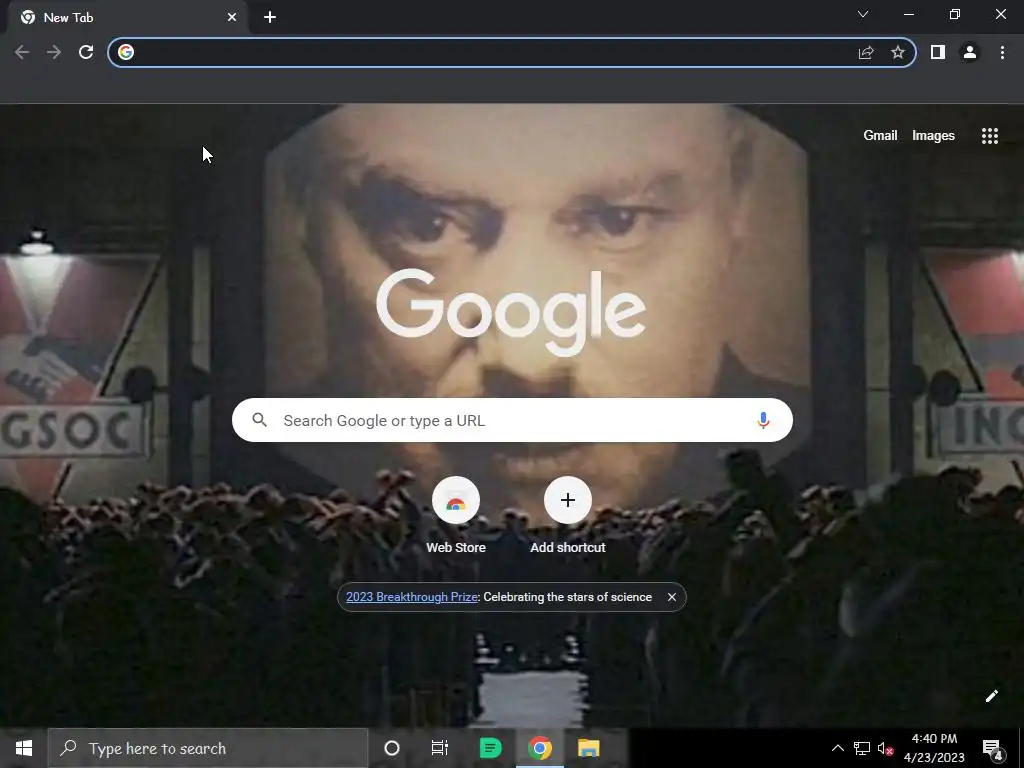Open network status tray icon

coord(861,748)
